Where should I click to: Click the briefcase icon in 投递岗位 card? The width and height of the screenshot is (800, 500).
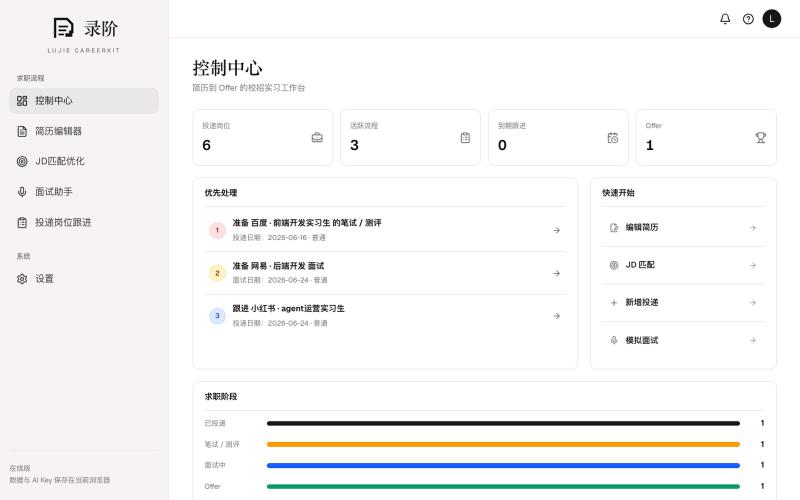[317, 137]
